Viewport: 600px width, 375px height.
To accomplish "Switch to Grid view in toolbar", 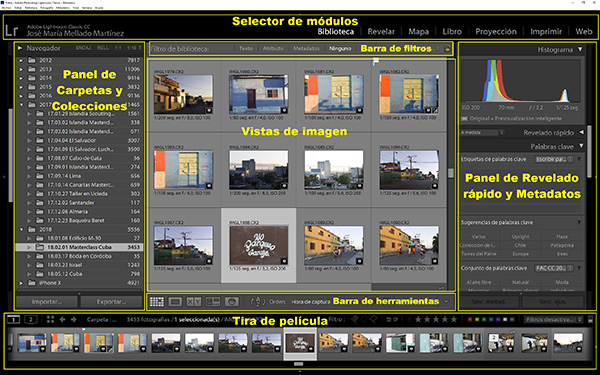I will [x=157, y=302].
